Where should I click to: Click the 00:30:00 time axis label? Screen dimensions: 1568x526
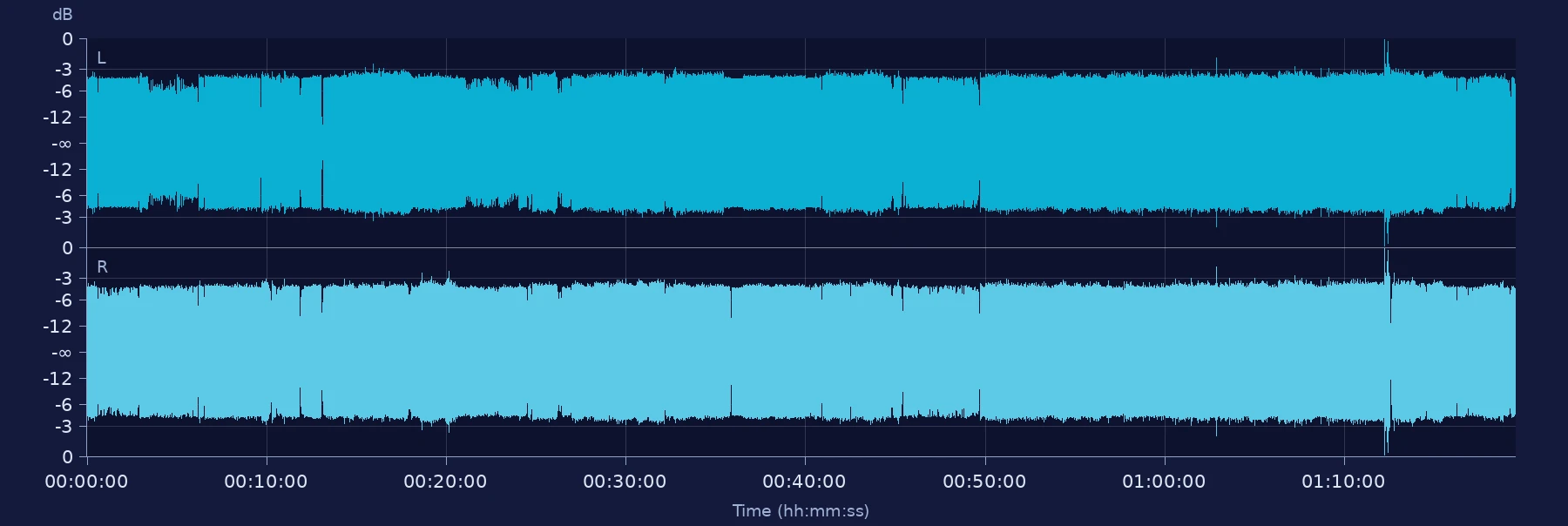coord(625,482)
